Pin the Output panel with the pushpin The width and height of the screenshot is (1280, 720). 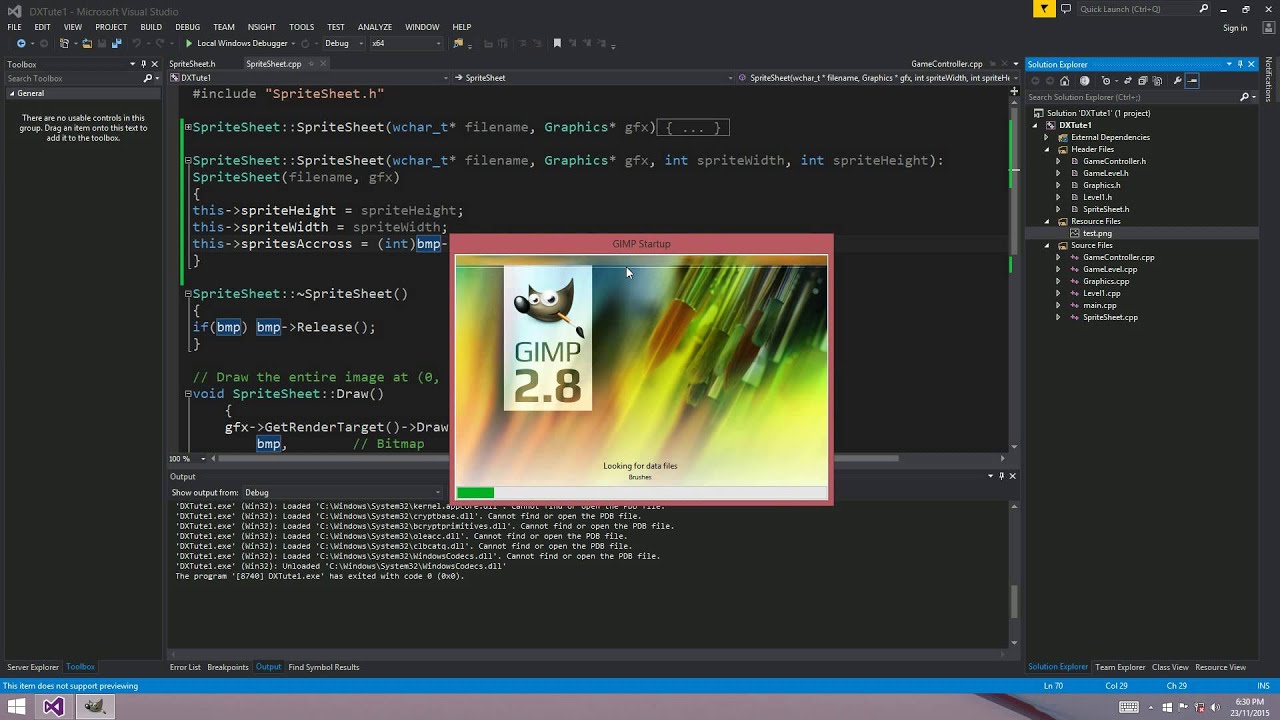click(1002, 476)
